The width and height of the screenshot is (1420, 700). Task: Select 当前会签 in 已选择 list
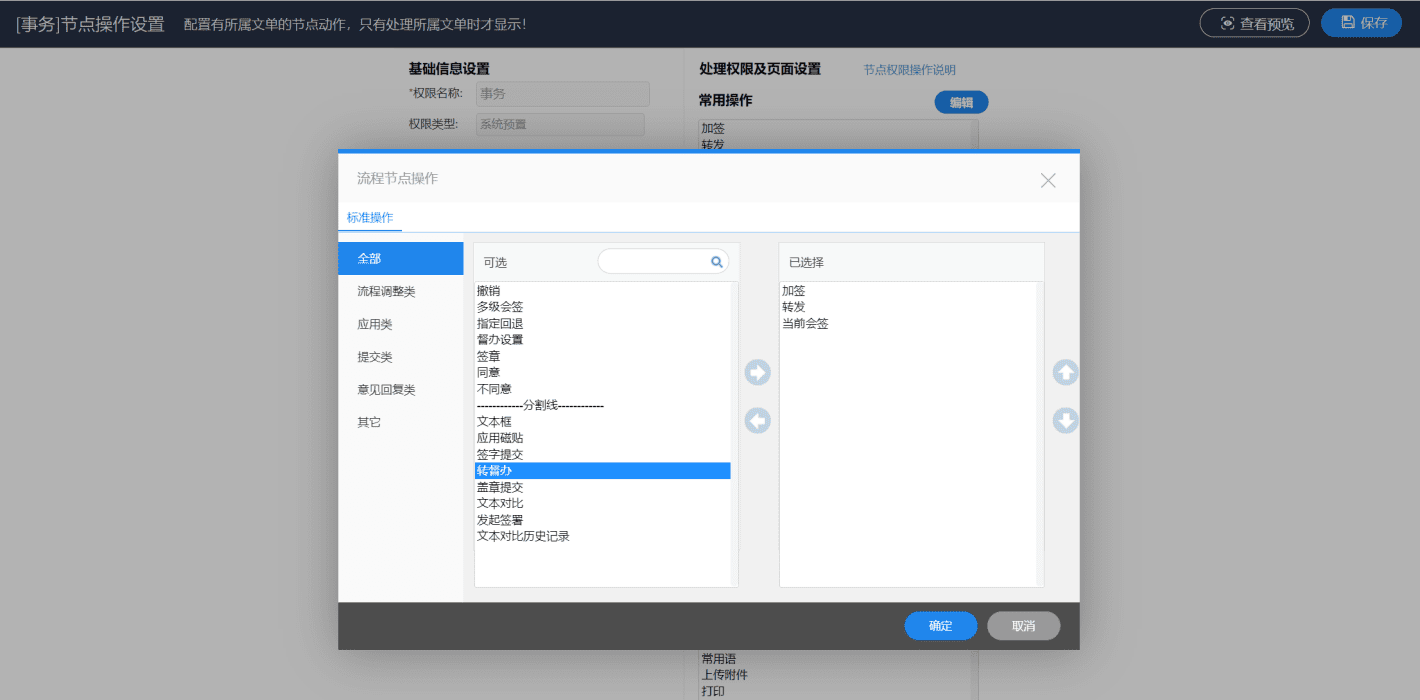point(908,323)
